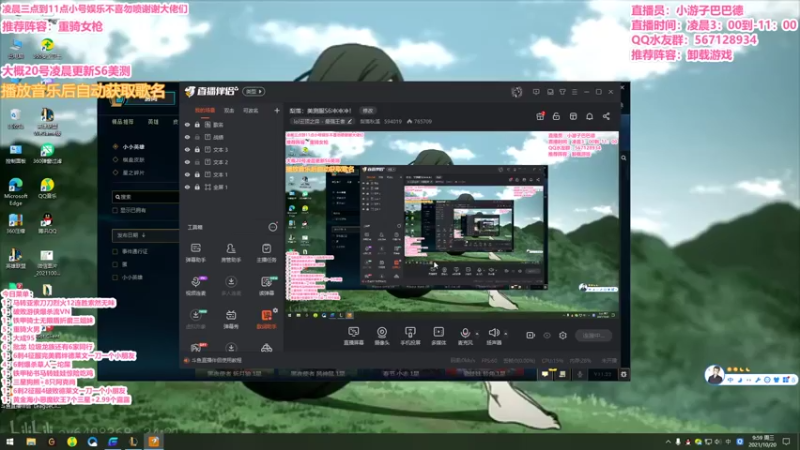Switch to the active orange scene tab
This screenshot has width=800, height=450.
point(205,110)
